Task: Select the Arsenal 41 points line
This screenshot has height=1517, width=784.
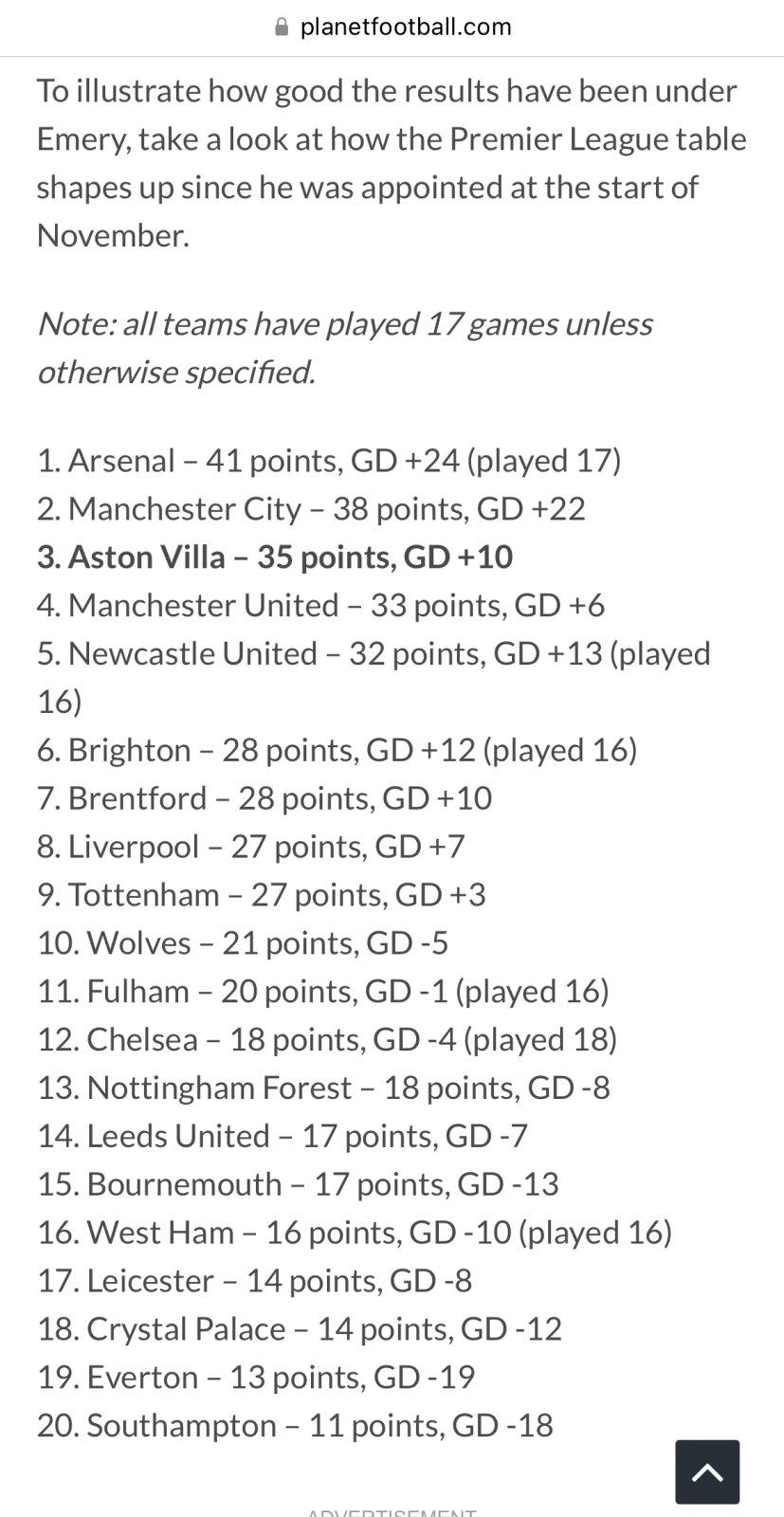Action: click(329, 461)
